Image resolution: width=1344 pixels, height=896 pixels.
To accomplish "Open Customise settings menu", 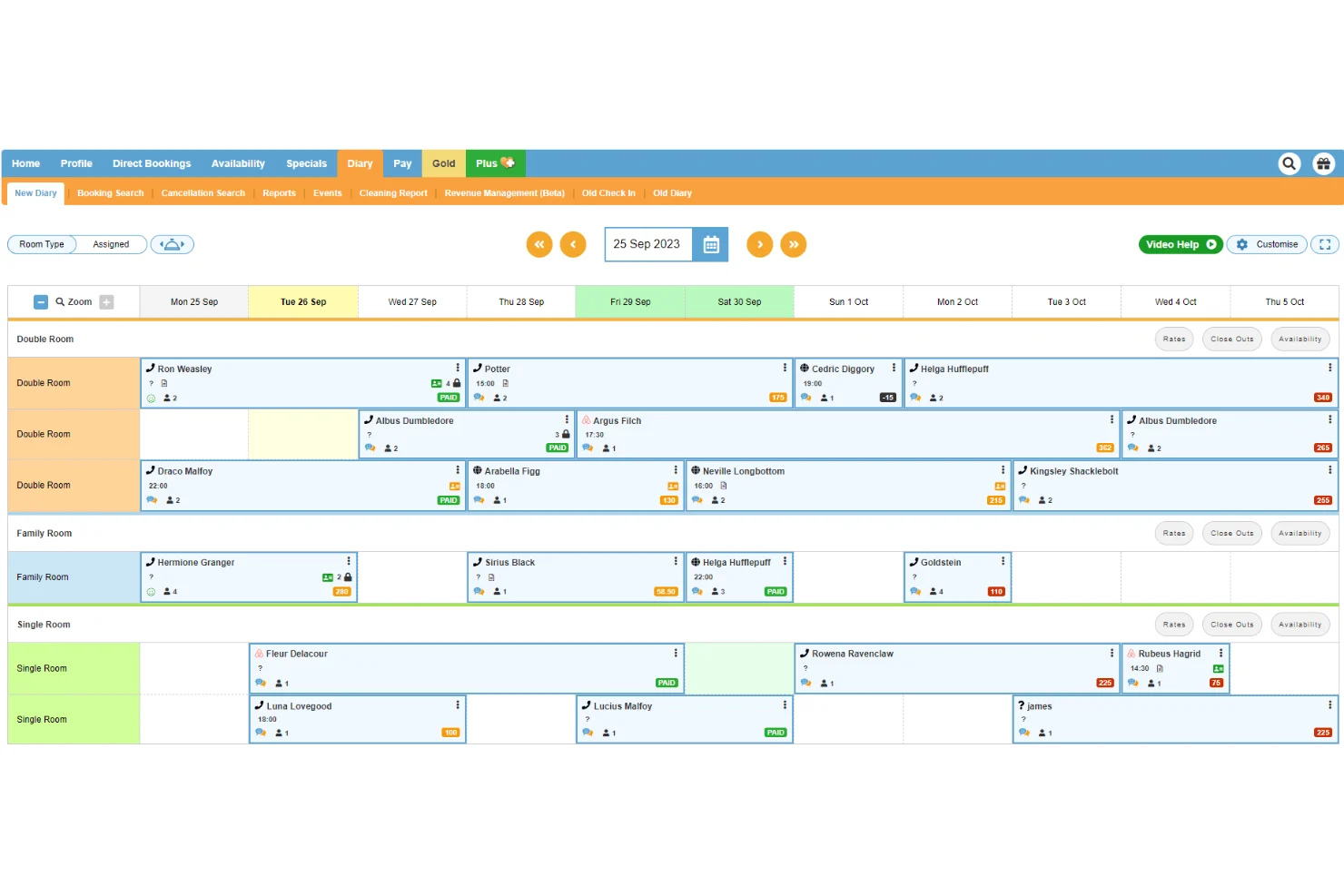I will click(x=1268, y=244).
